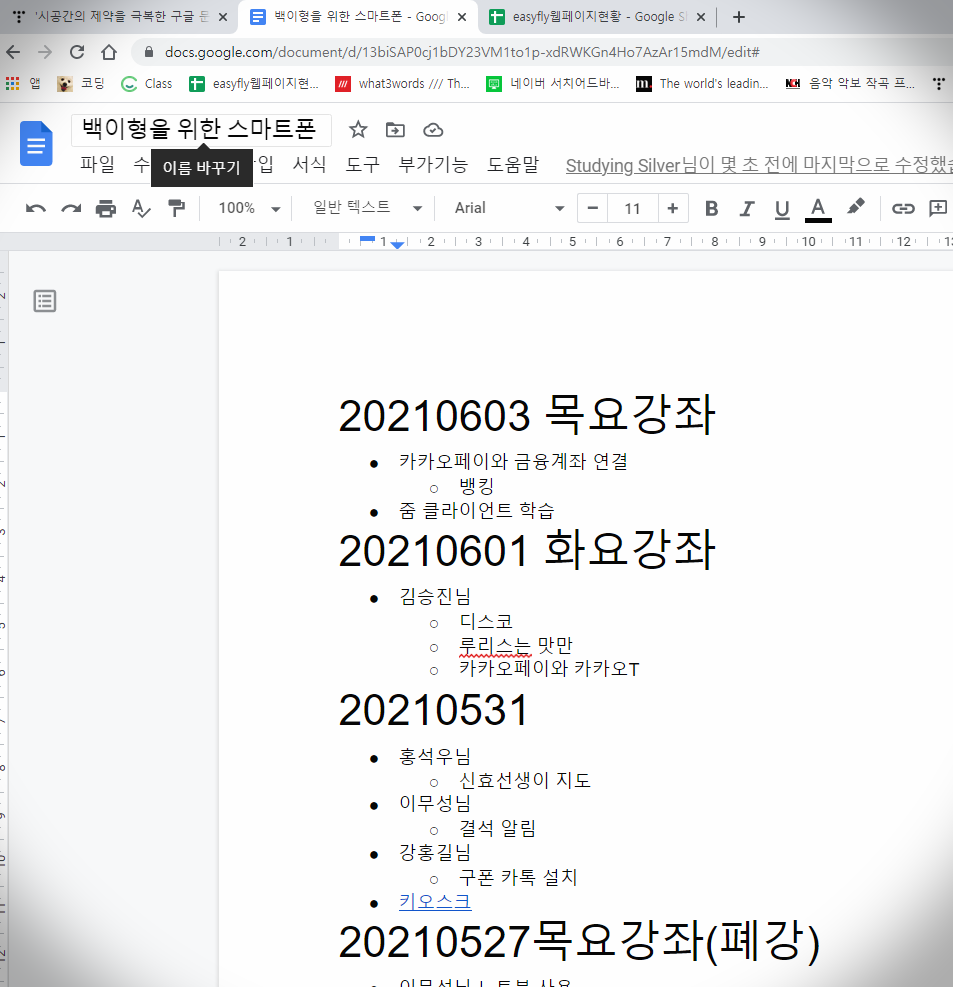Go back in browser history
Screen dimensions: 953x987
pos(13,52)
